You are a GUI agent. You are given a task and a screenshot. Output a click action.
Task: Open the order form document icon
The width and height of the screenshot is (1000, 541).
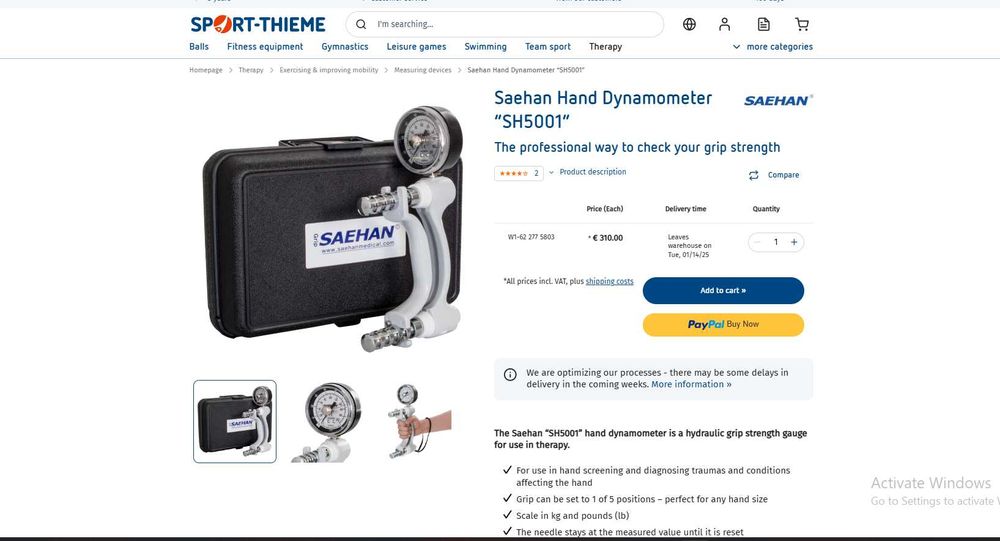pyautogui.click(x=763, y=24)
